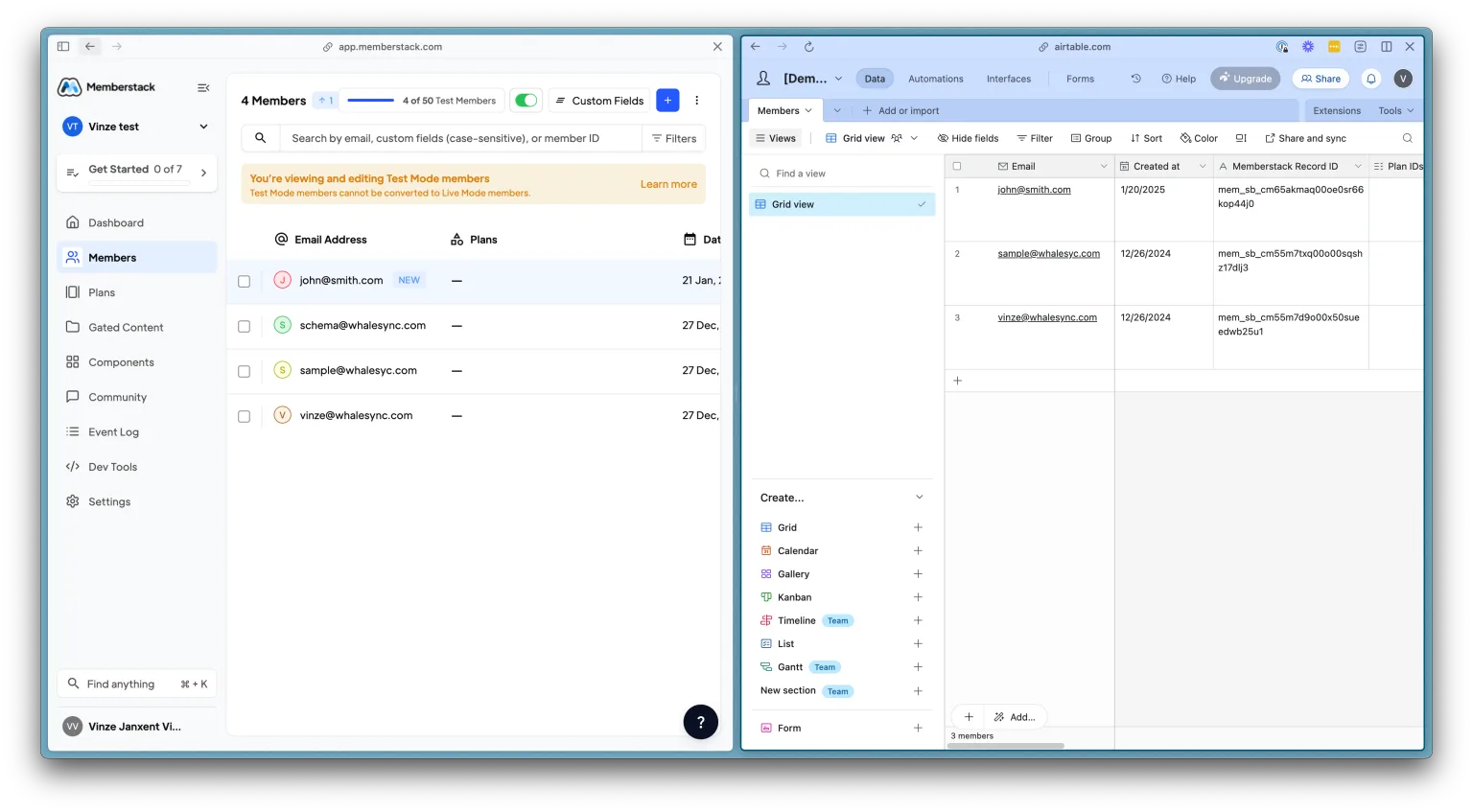
Task: Click the Find a view field
Action: point(842,174)
